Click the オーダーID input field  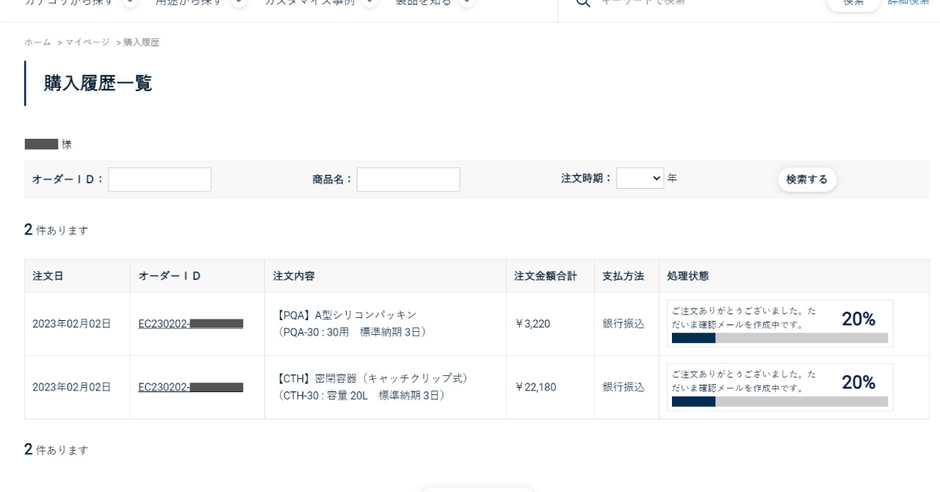point(159,180)
